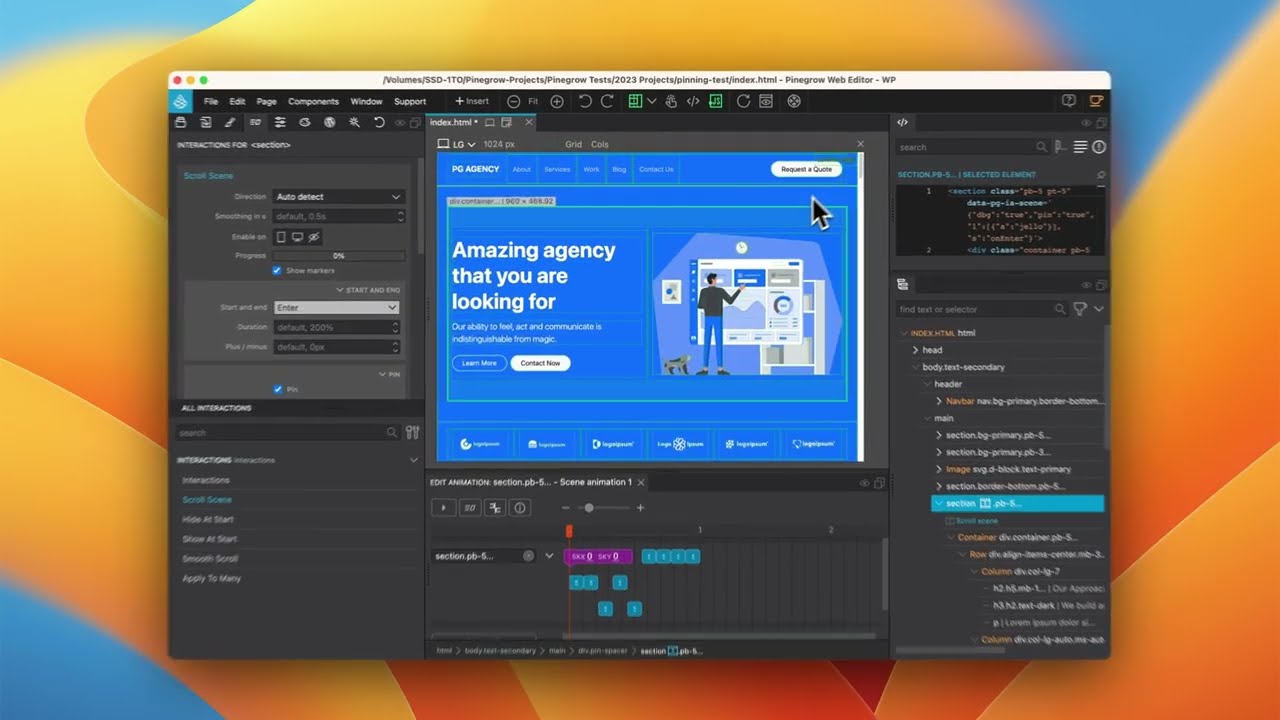The width and height of the screenshot is (1280, 720).
Task: Click the Insert button
Action: (472, 101)
